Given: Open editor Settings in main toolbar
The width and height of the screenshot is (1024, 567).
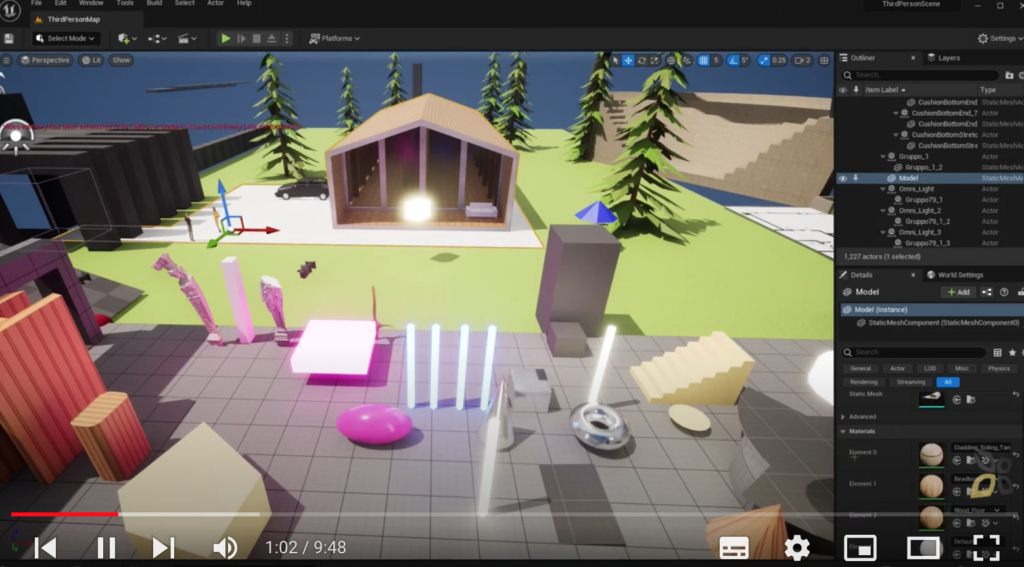Looking at the screenshot, I should [x=999, y=39].
